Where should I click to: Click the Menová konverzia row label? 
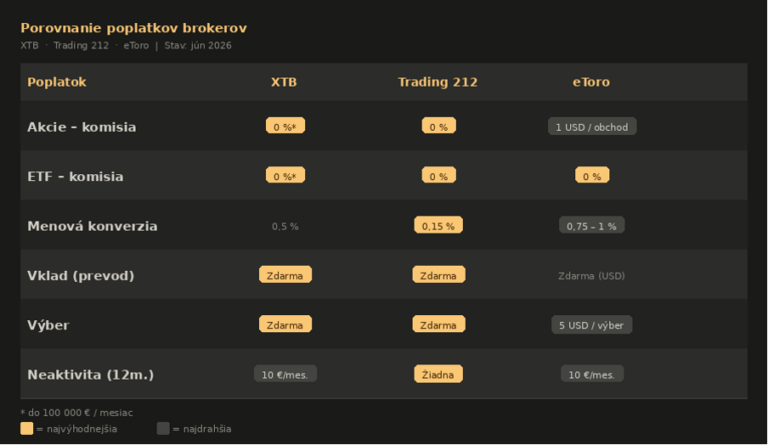coord(92,226)
